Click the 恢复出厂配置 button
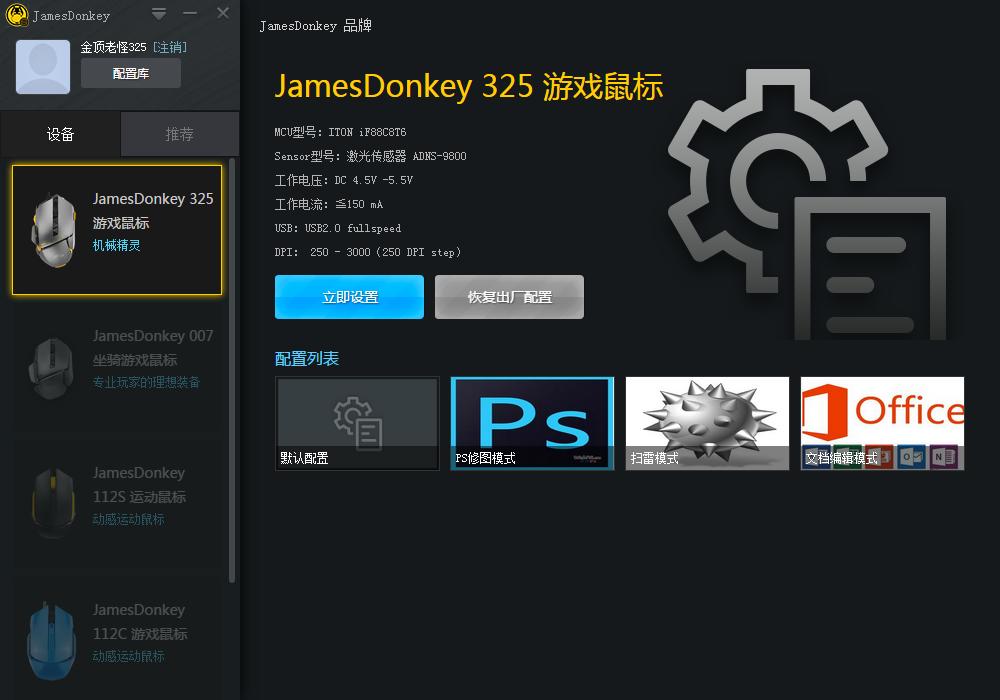The width and height of the screenshot is (1000, 700). click(509, 297)
